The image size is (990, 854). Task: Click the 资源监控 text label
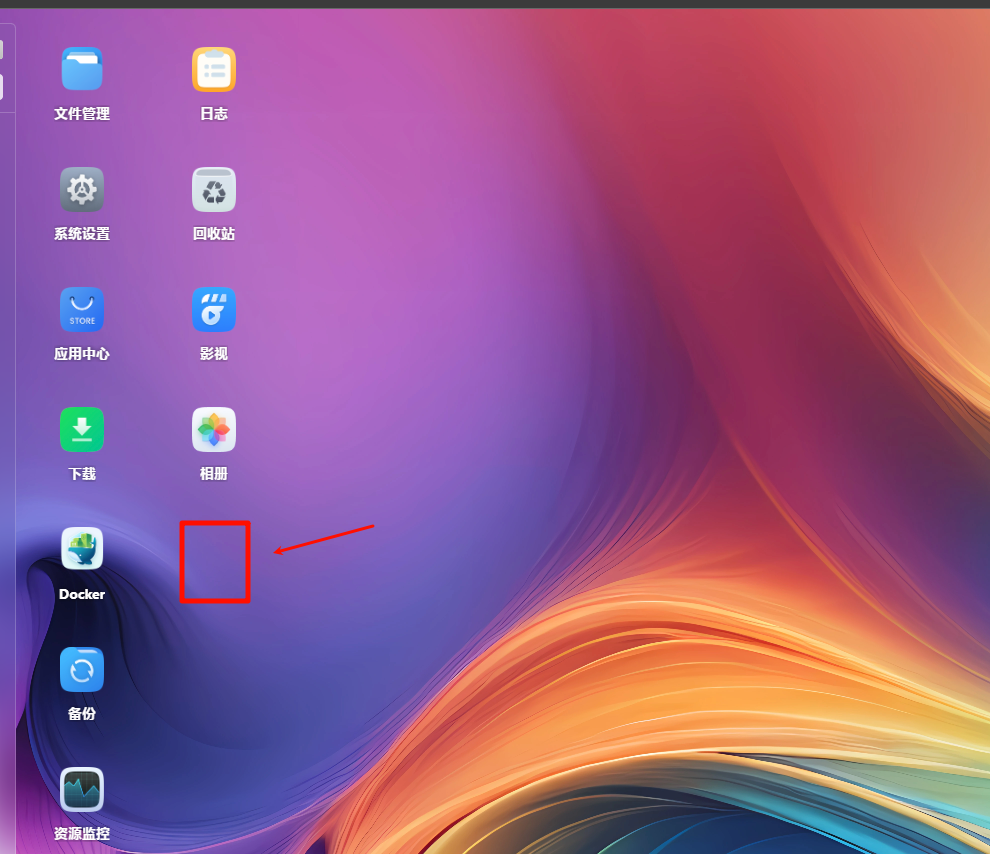82,833
